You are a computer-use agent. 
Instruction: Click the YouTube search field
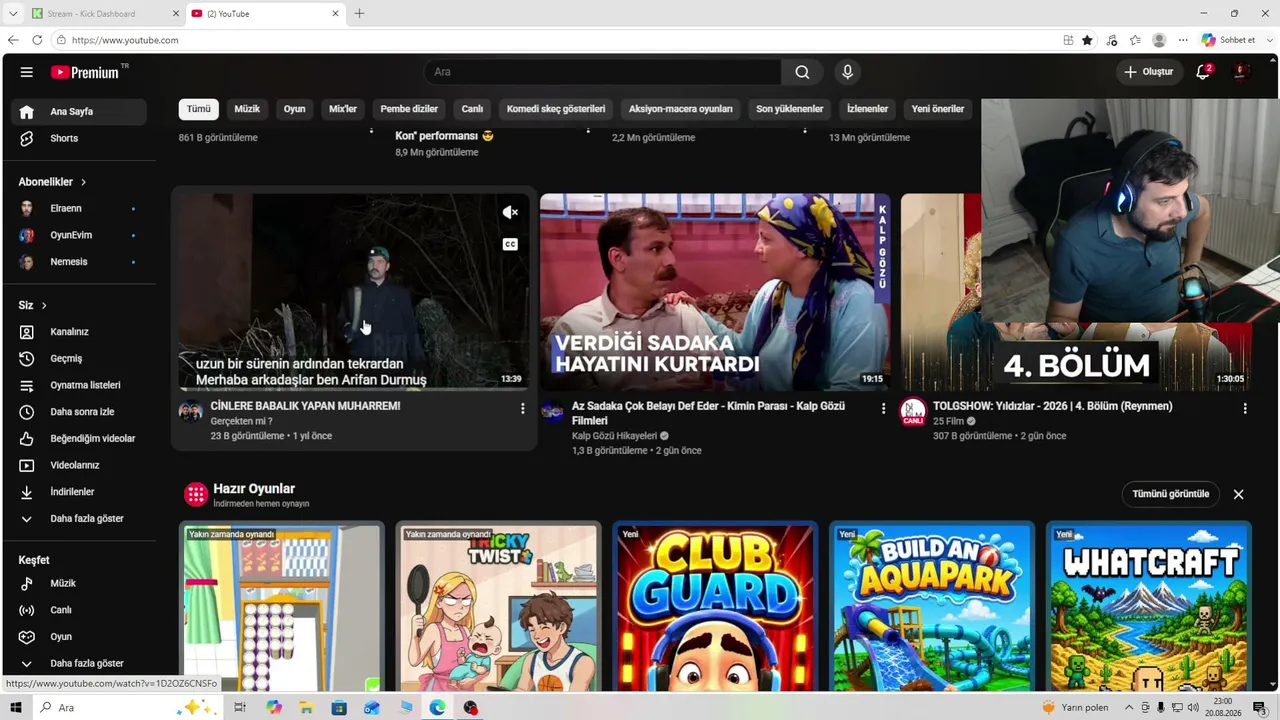coord(603,72)
